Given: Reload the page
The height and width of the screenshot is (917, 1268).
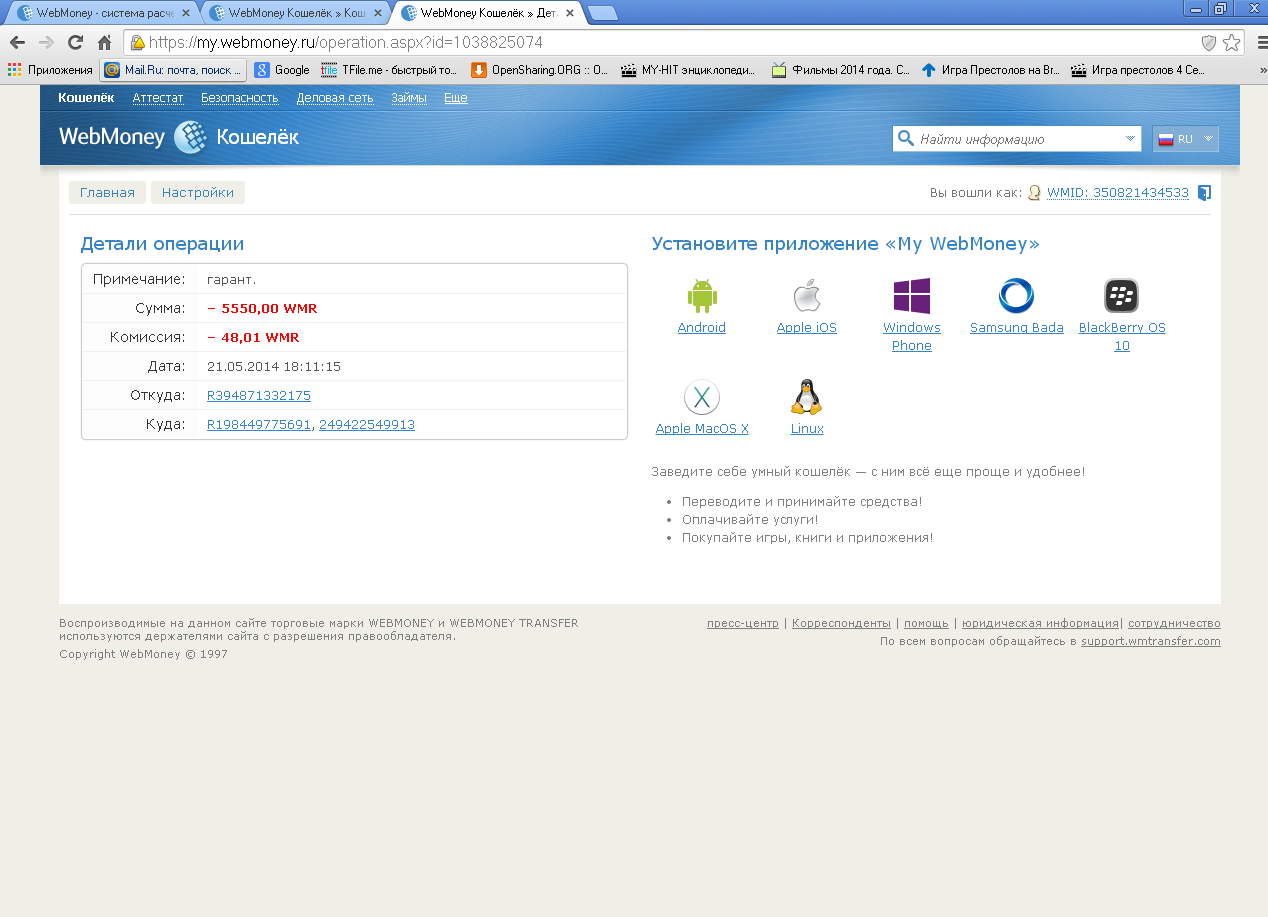Looking at the screenshot, I should tap(75, 43).
